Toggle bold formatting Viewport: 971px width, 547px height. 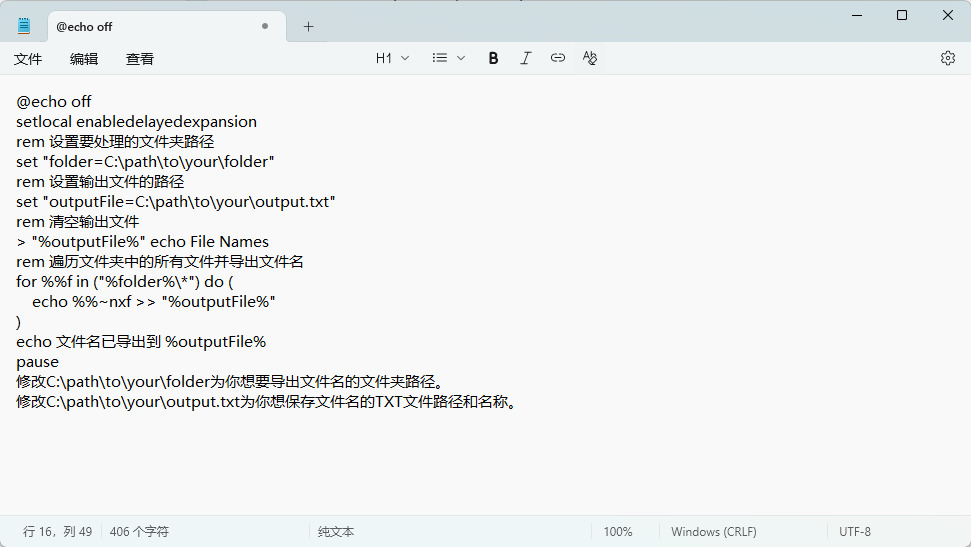coord(493,58)
